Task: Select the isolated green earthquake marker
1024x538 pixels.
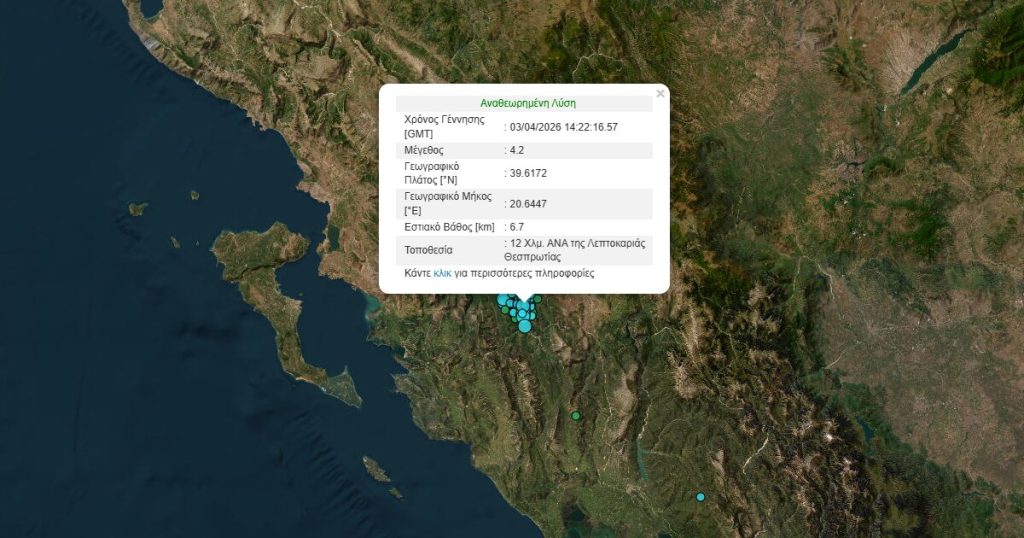Action: tap(575, 415)
